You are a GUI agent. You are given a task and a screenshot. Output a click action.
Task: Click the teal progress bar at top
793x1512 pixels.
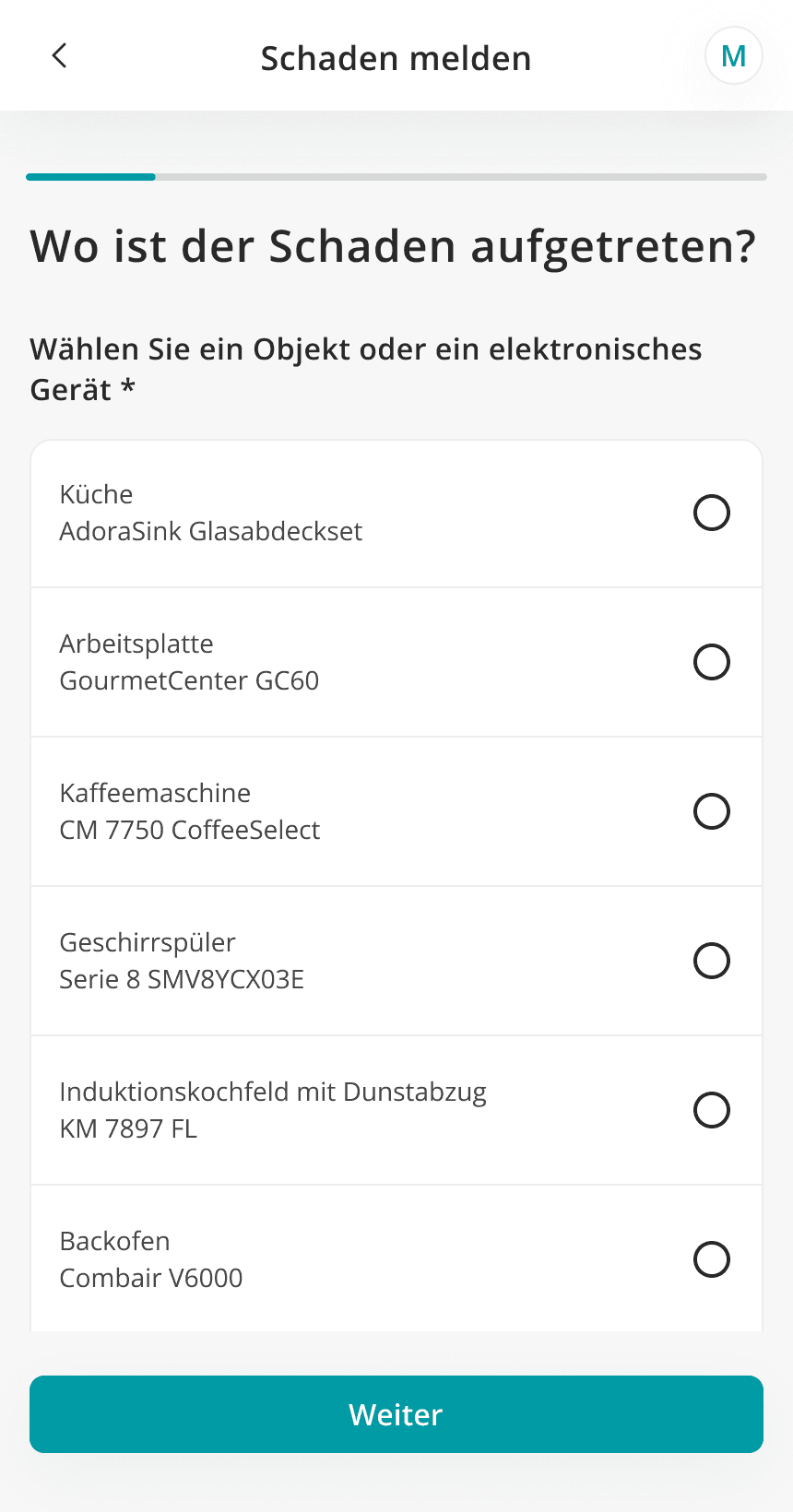91,176
